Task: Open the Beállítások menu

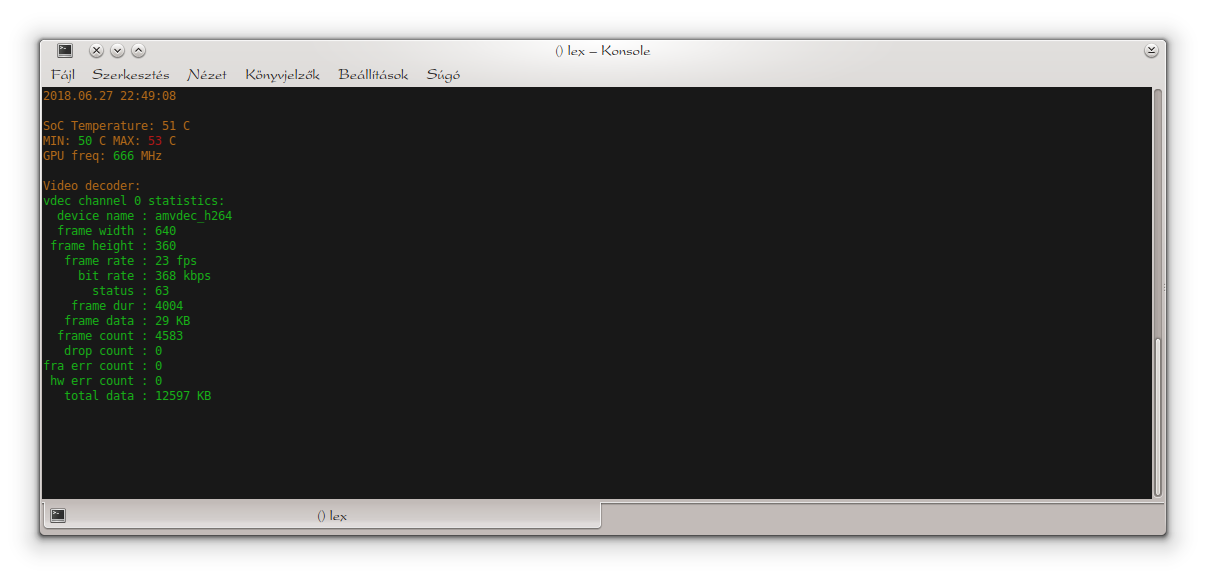Action: click(x=373, y=75)
